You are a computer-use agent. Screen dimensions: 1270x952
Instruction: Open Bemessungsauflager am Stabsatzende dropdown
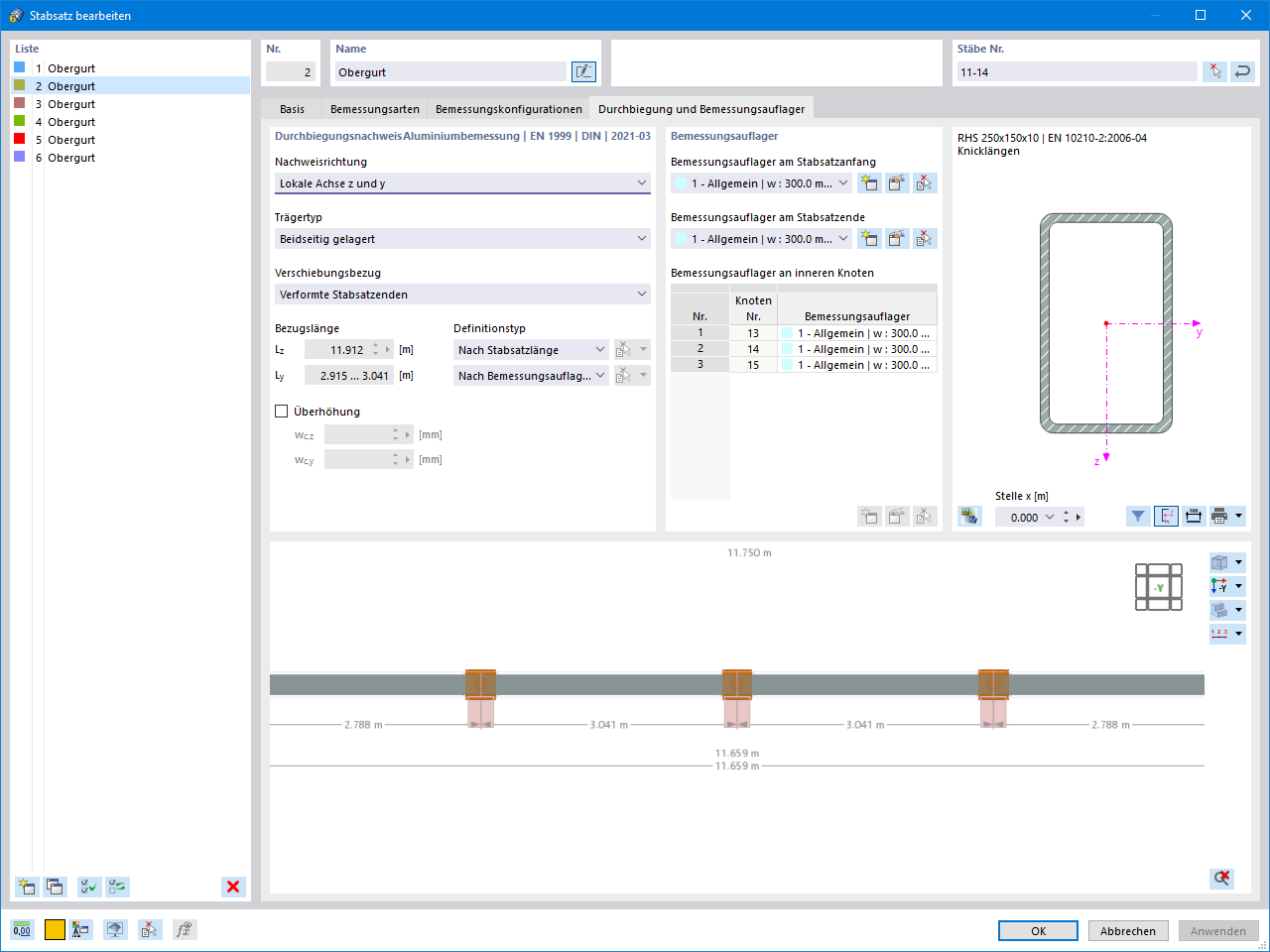tap(761, 238)
